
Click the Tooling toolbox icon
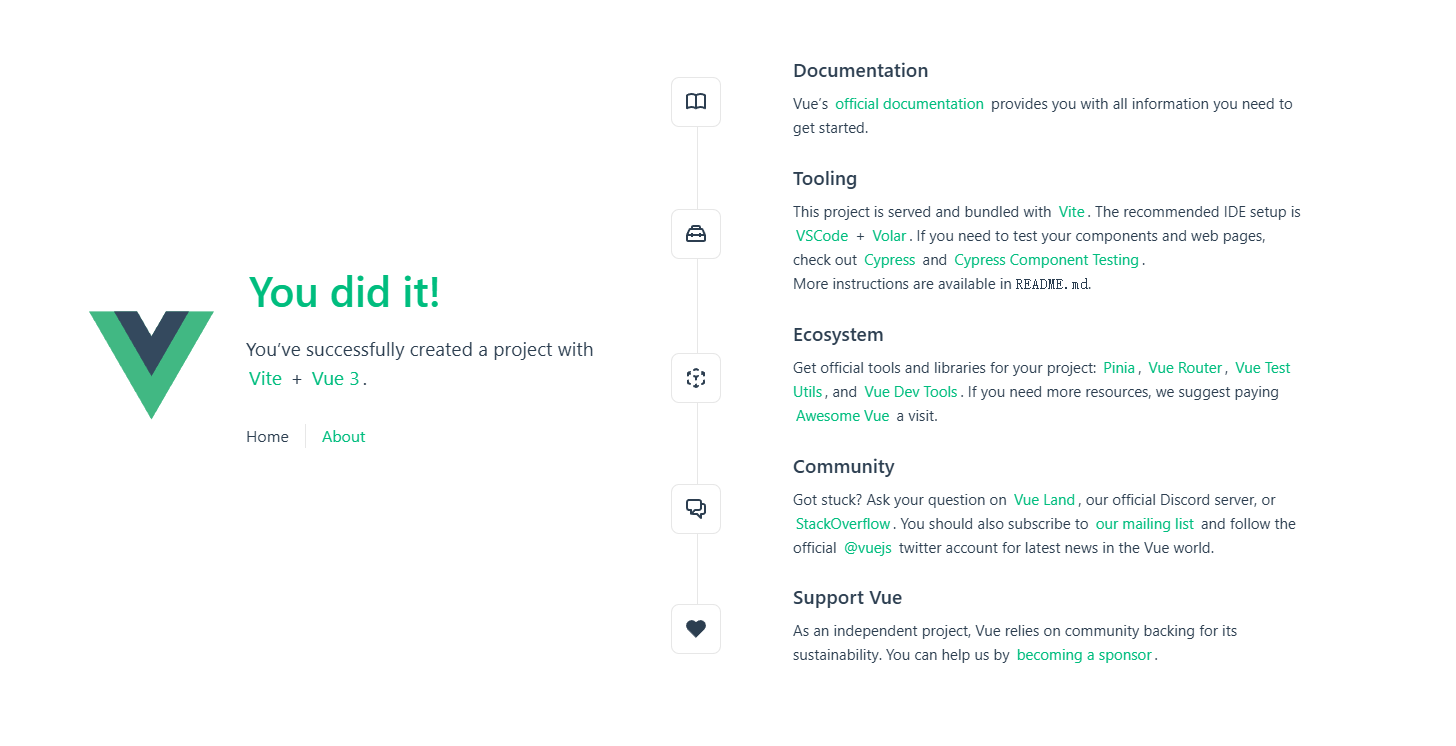[696, 234]
